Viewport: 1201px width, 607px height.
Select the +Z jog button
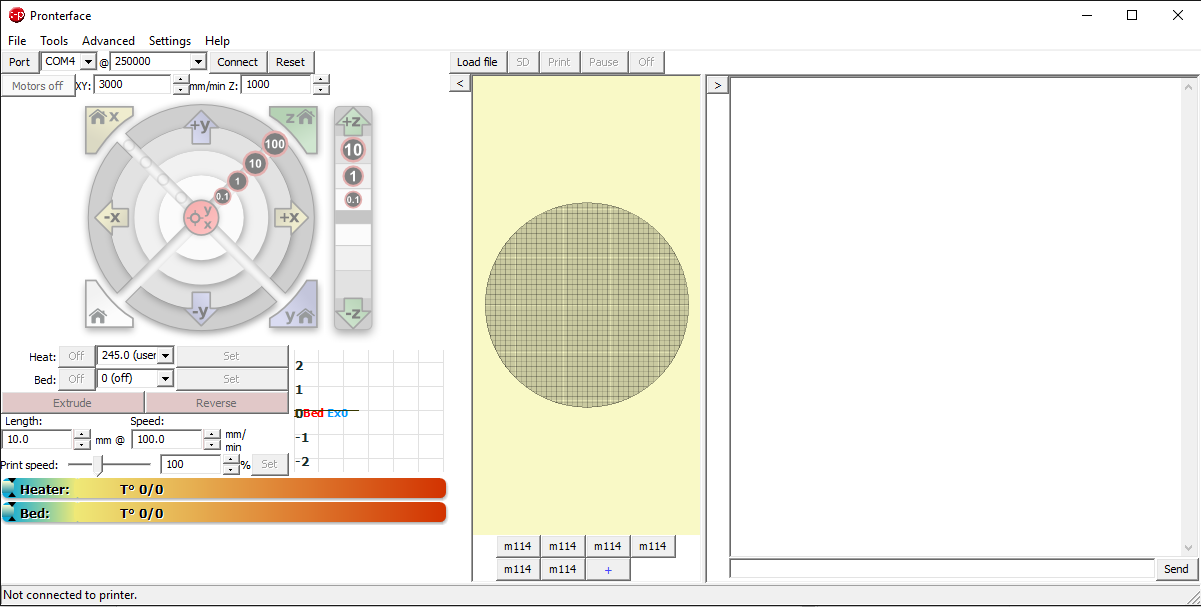[353, 120]
